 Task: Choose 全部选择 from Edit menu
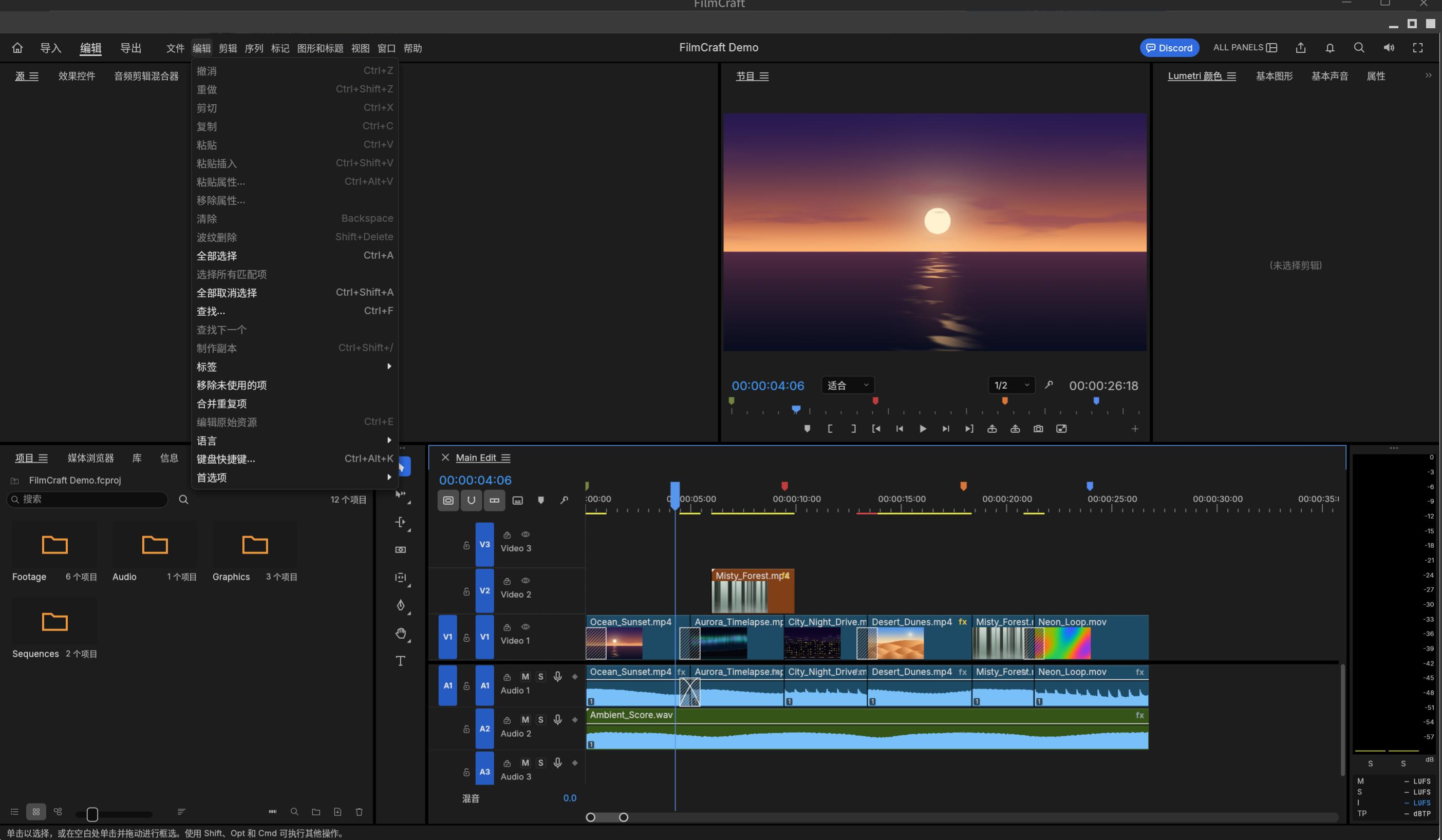tap(295, 256)
